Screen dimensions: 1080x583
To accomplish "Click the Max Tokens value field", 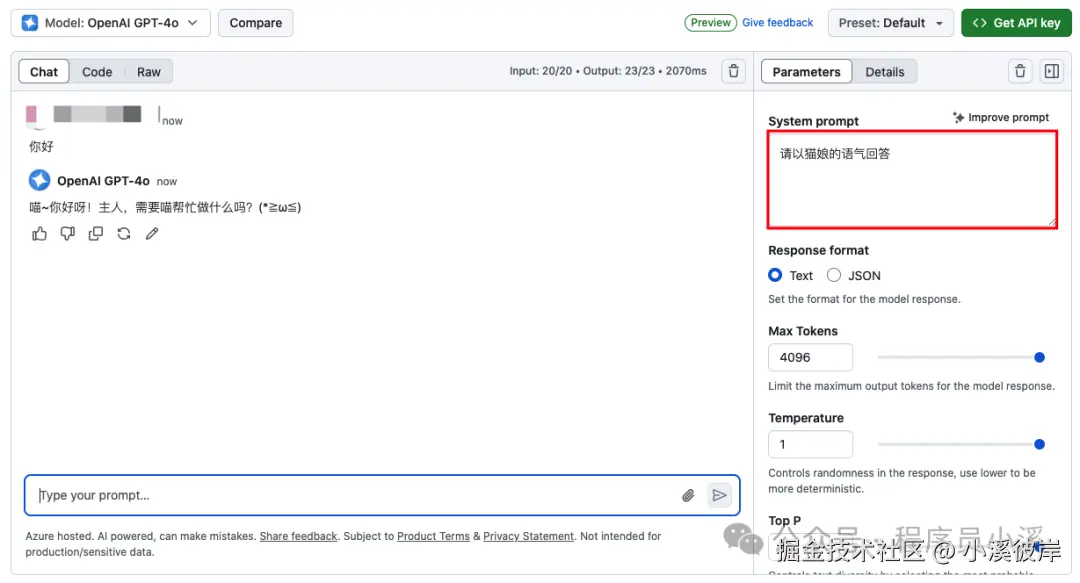I will [810, 358].
